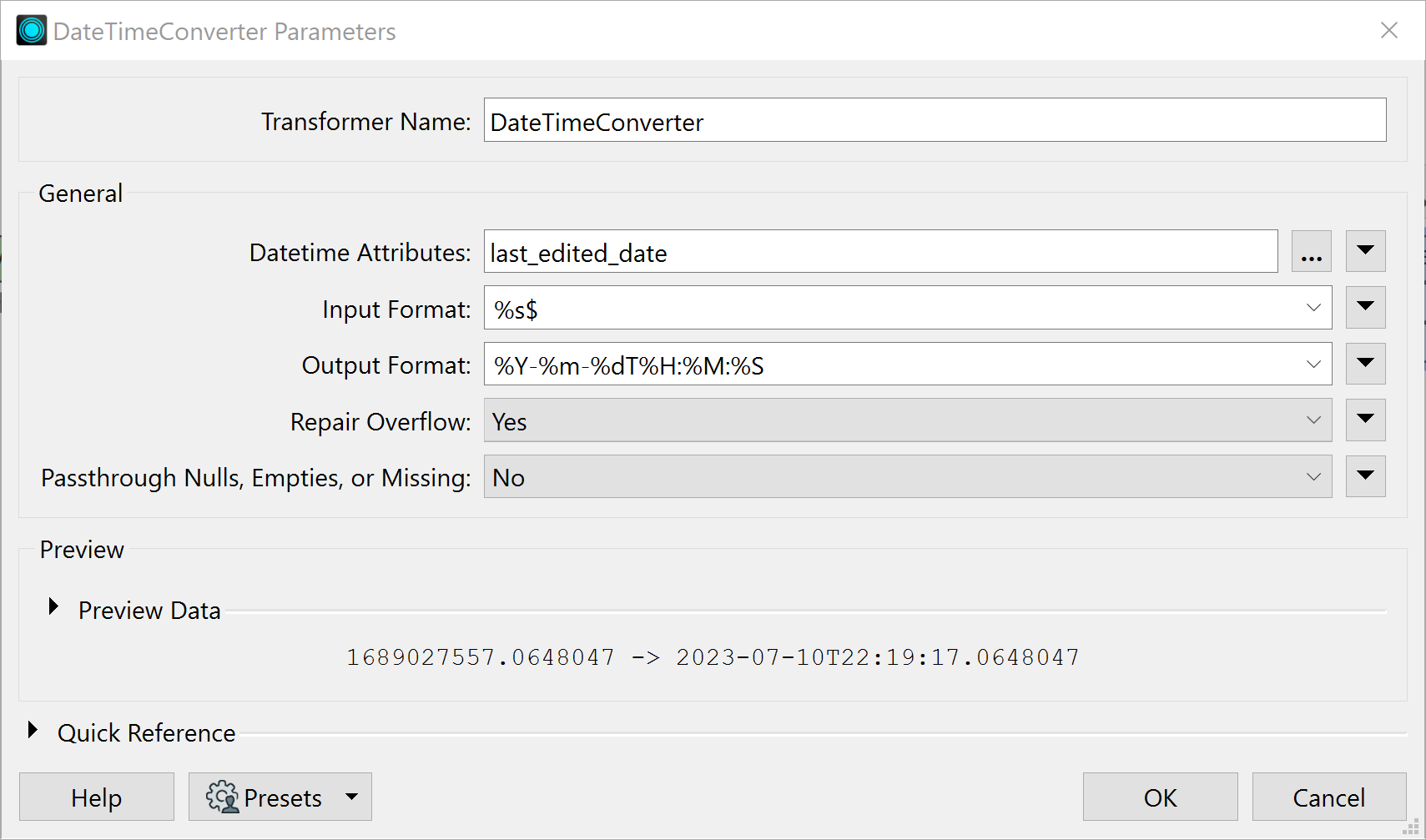Open the Presets dropdown arrow
The width and height of the screenshot is (1426, 840).
pos(351,797)
